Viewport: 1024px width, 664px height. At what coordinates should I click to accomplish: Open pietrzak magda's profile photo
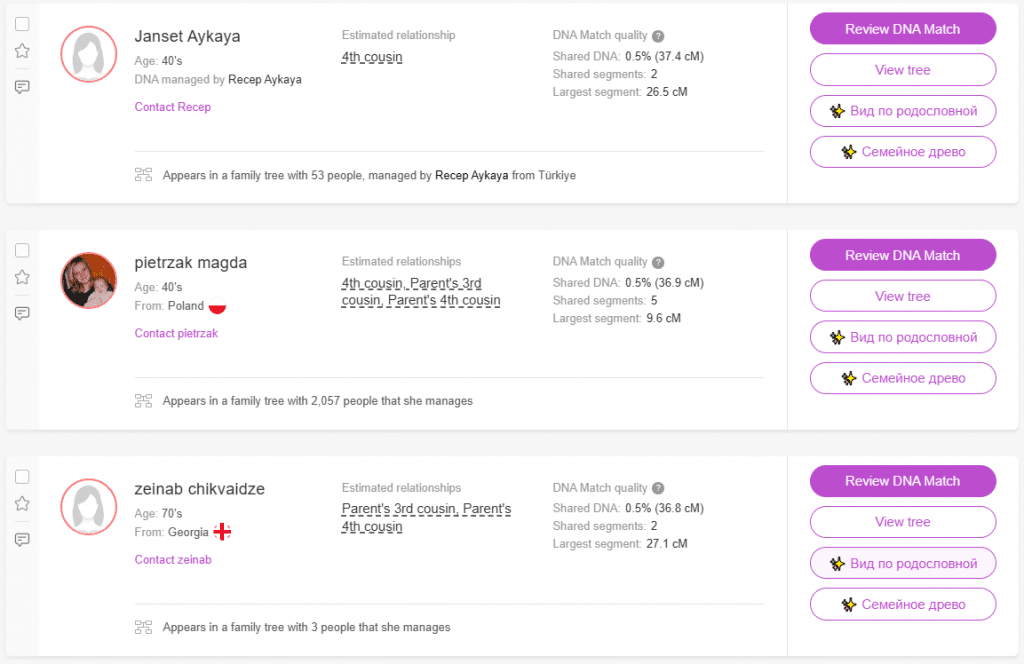click(89, 280)
